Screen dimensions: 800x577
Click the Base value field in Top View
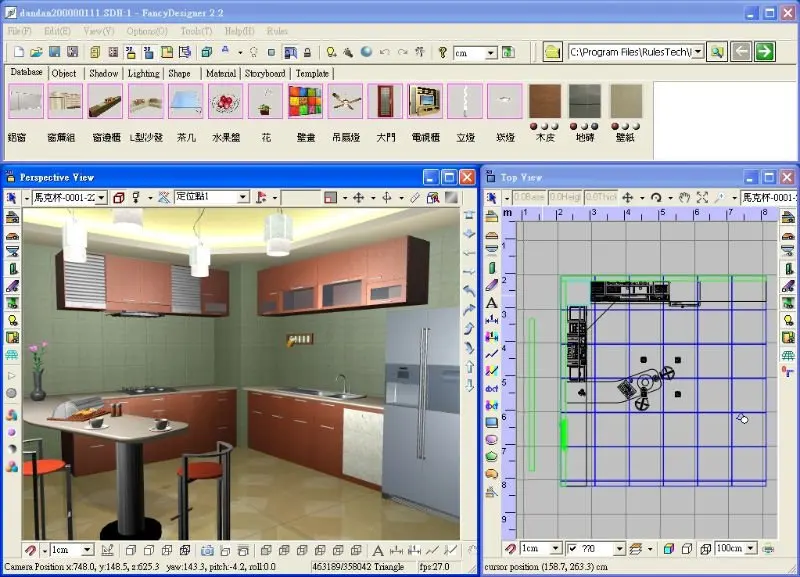(529, 197)
